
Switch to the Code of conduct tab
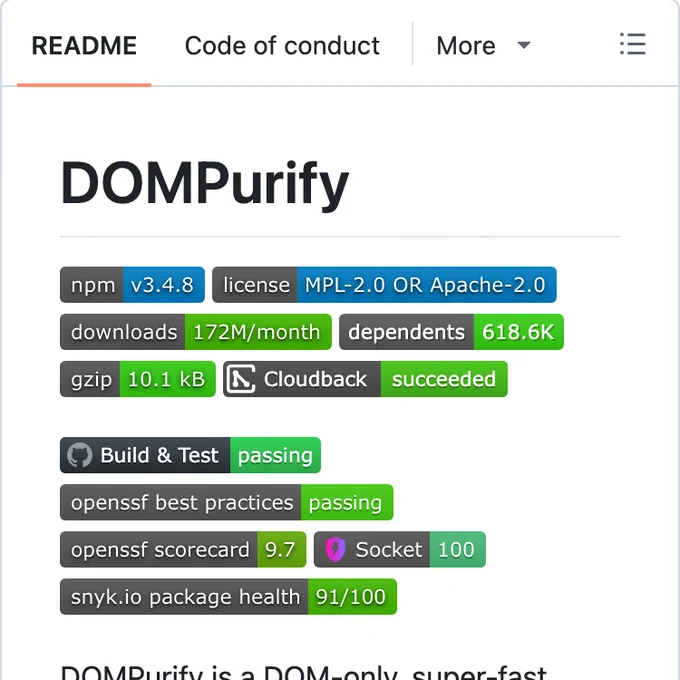point(282,46)
